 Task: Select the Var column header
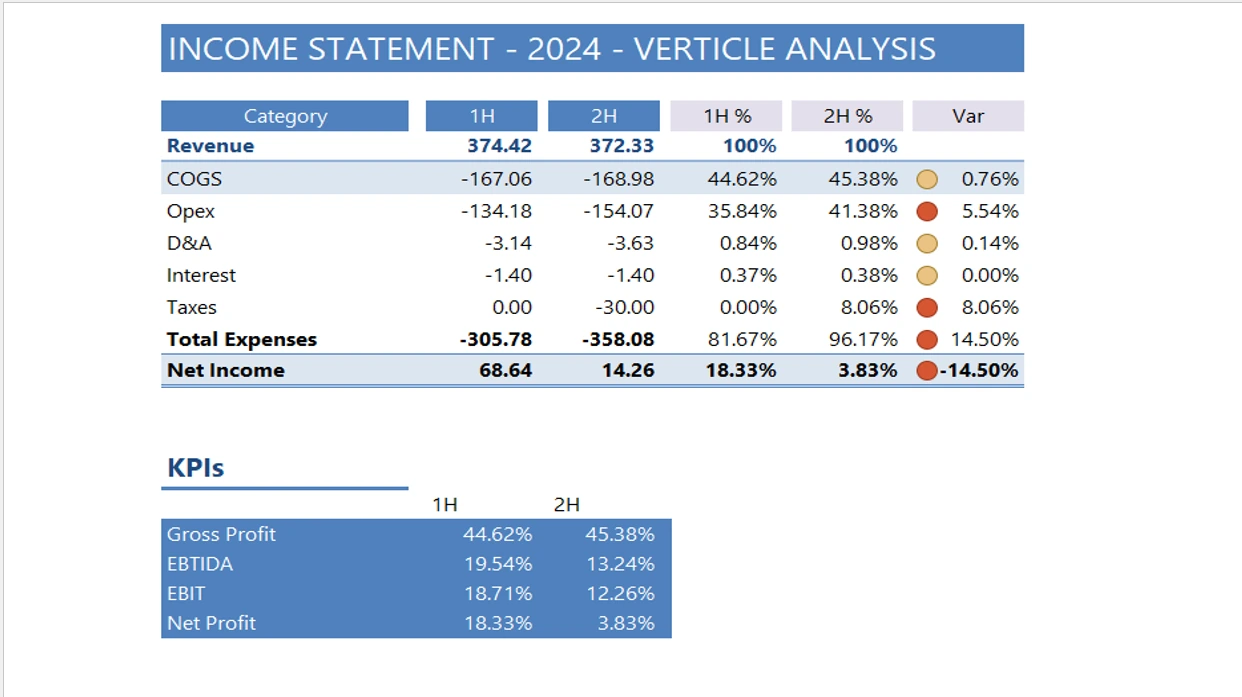(x=968, y=116)
